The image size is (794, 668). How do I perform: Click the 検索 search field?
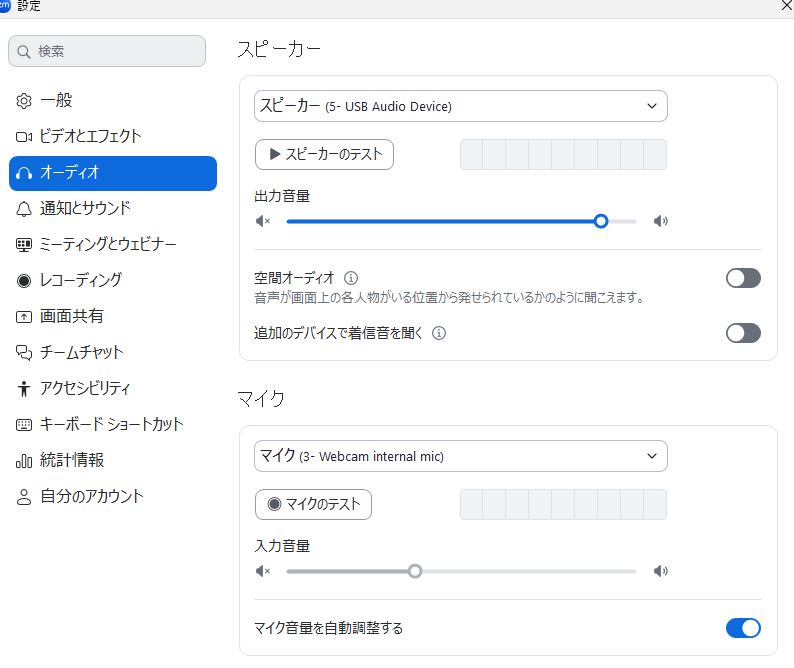107,51
